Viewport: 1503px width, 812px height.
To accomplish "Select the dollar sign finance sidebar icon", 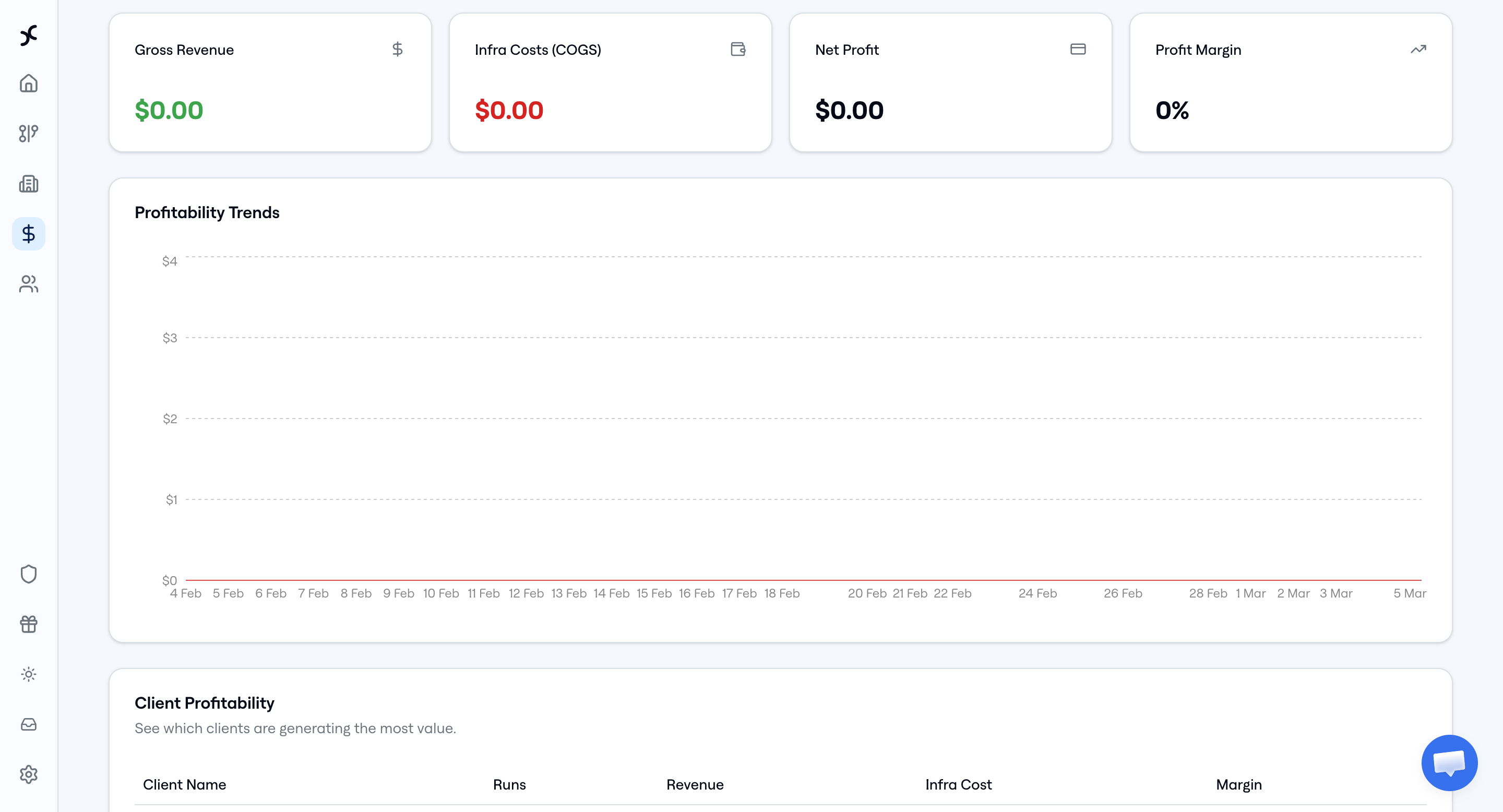I will [28, 234].
